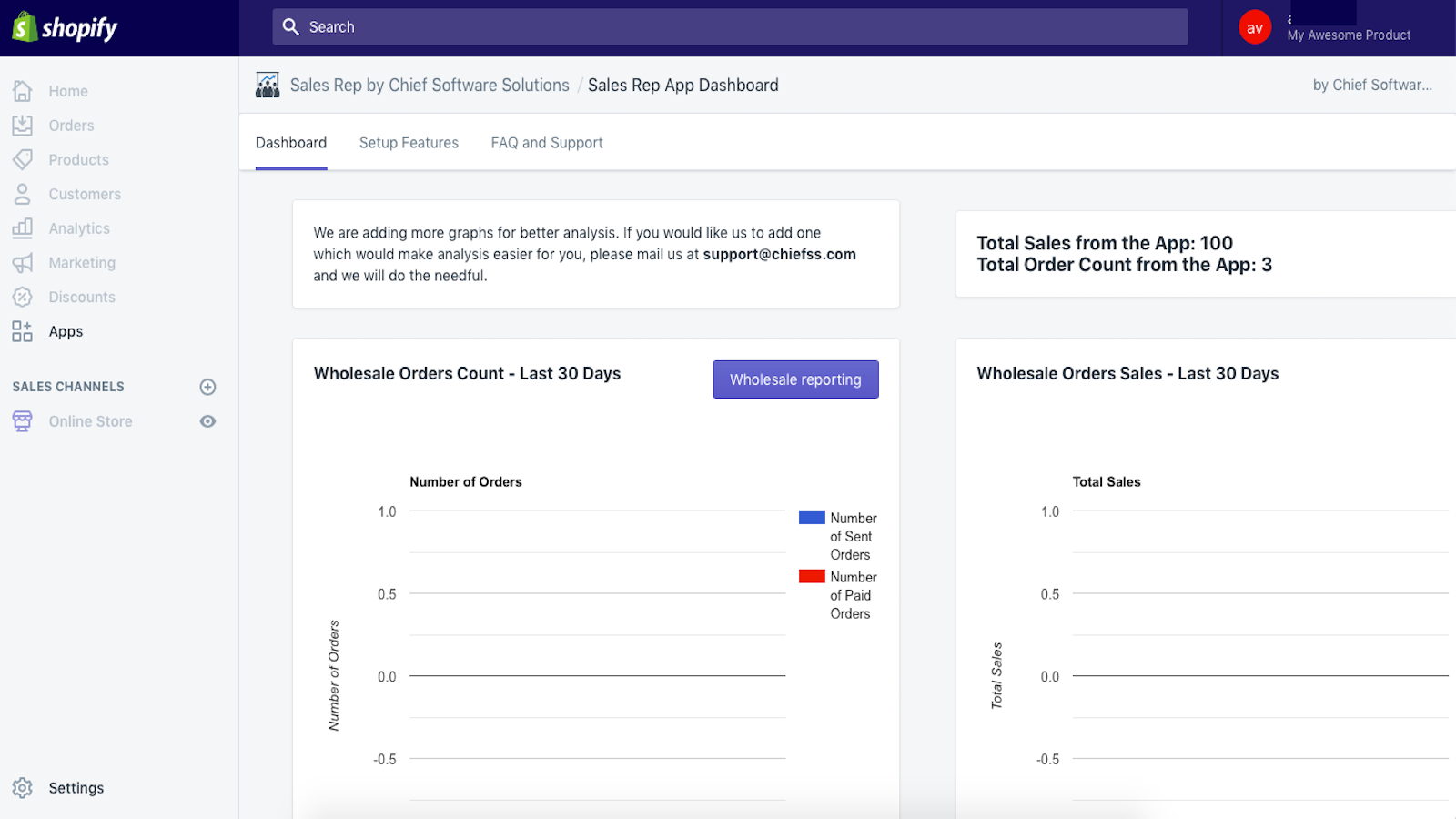The image size is (1456, 819).
Task: Click the Customers person icon
Action: pyautogui.click(x=23, y=194)
